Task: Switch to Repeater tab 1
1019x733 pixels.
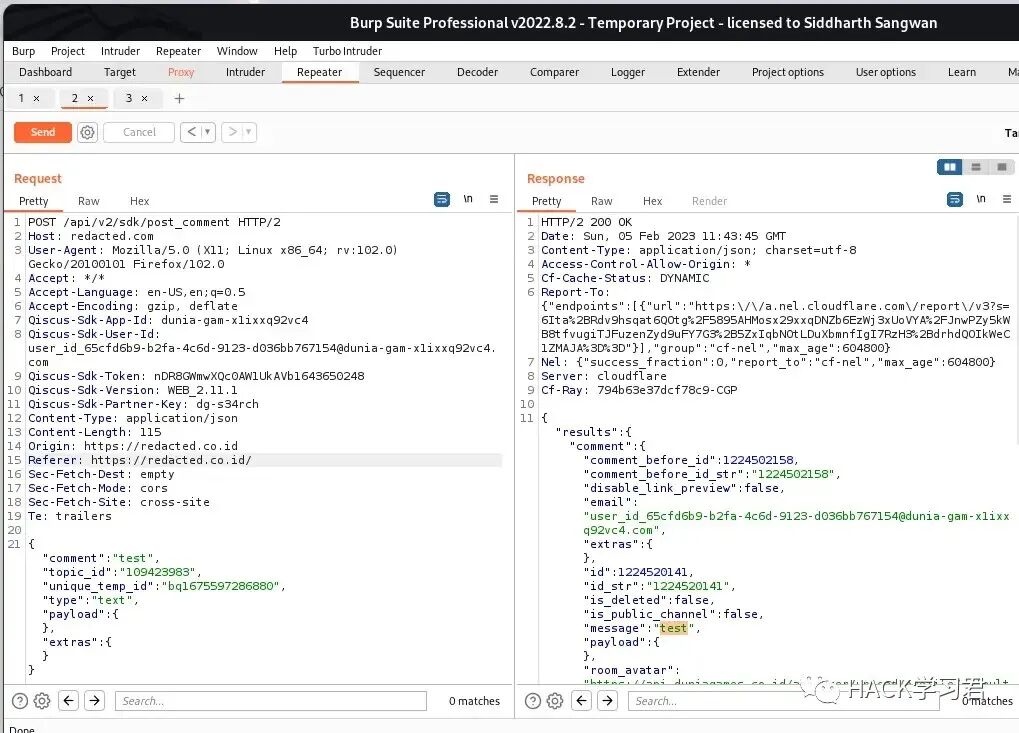Action: click(21, 98)
